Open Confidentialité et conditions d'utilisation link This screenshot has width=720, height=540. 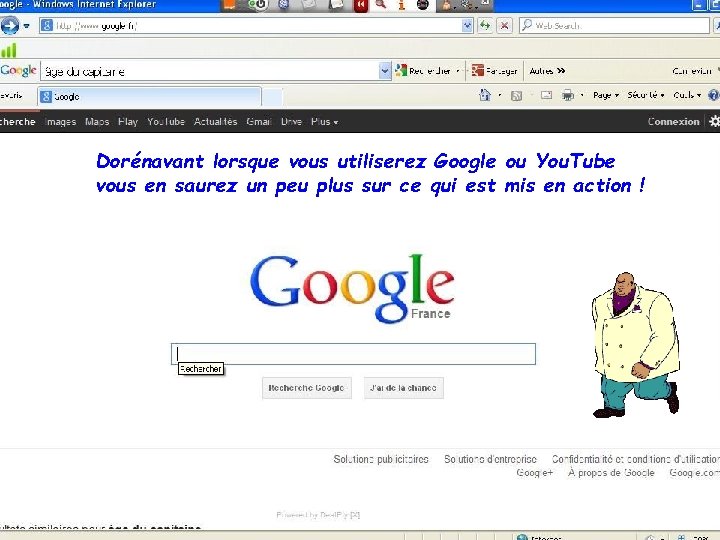coord(636,459)
